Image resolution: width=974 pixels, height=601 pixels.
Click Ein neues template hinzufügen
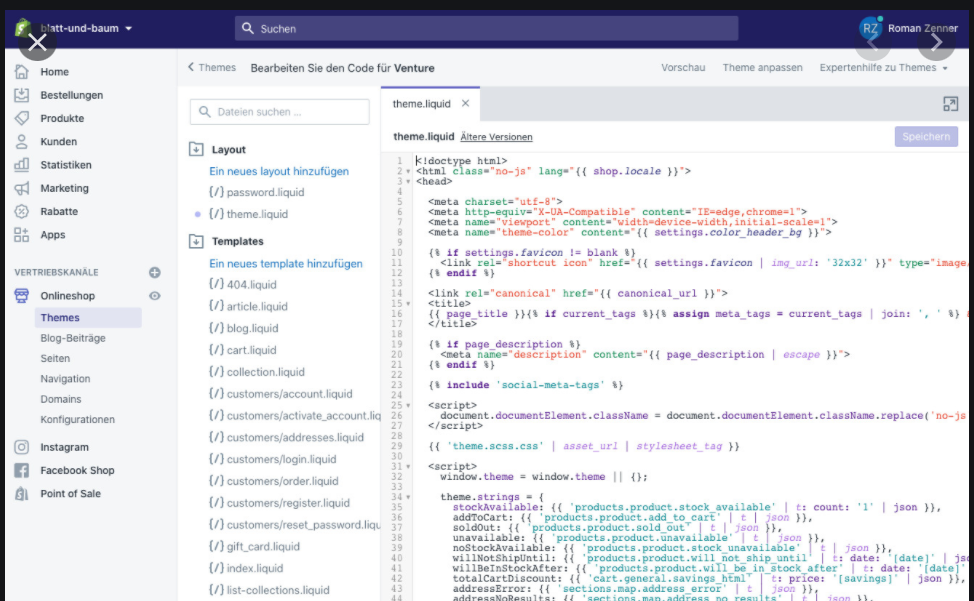[286, 263]
